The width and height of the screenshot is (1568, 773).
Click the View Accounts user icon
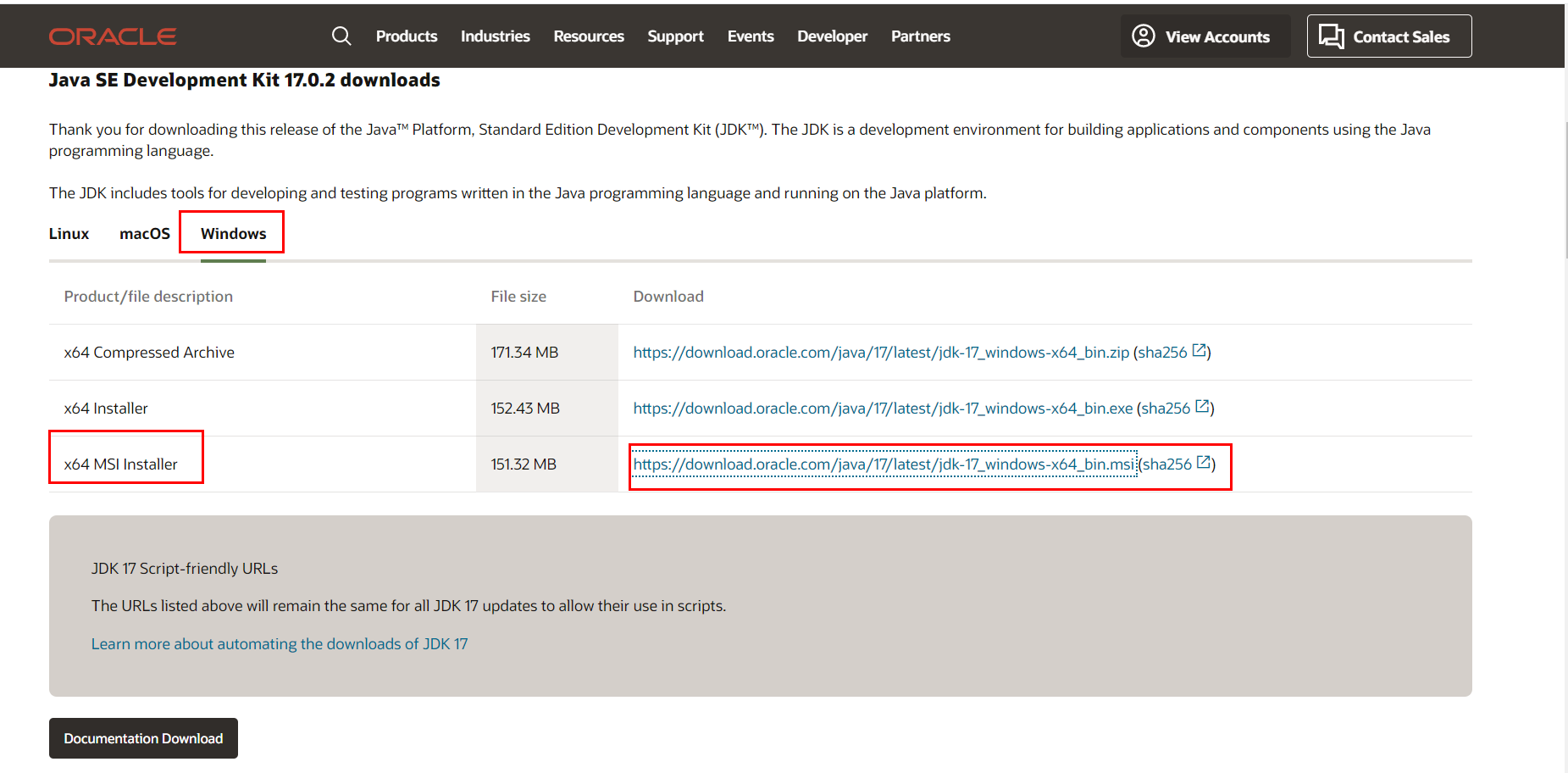[x=1144, y=36]
